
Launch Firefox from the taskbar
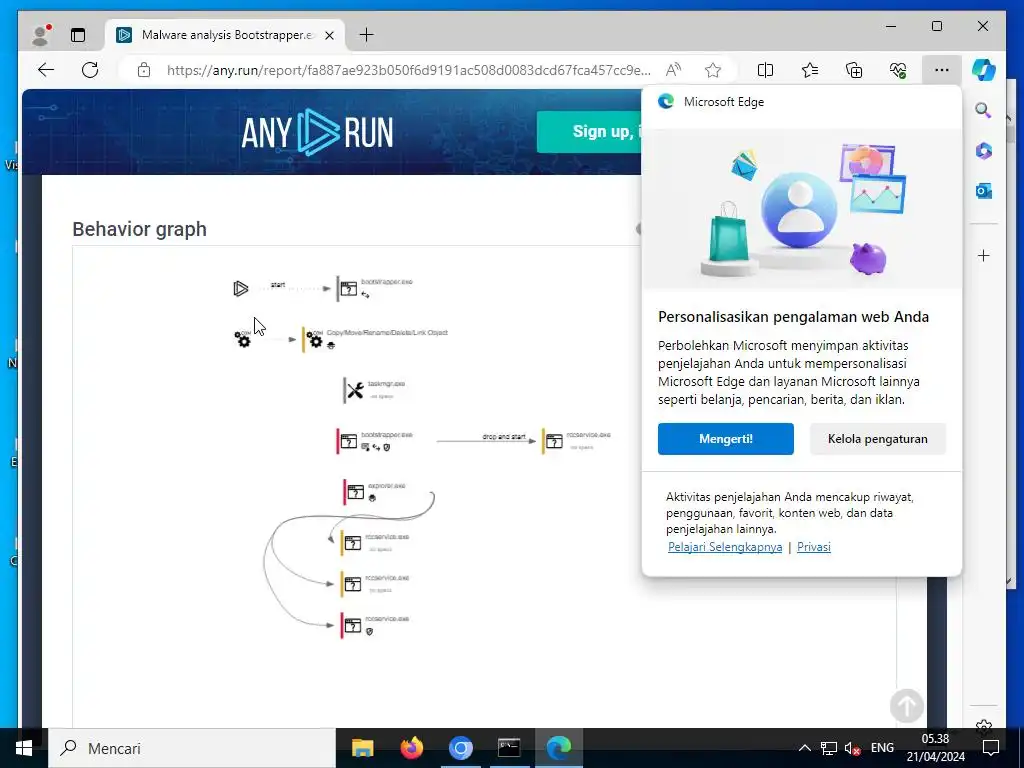click(x=411, y=748)
